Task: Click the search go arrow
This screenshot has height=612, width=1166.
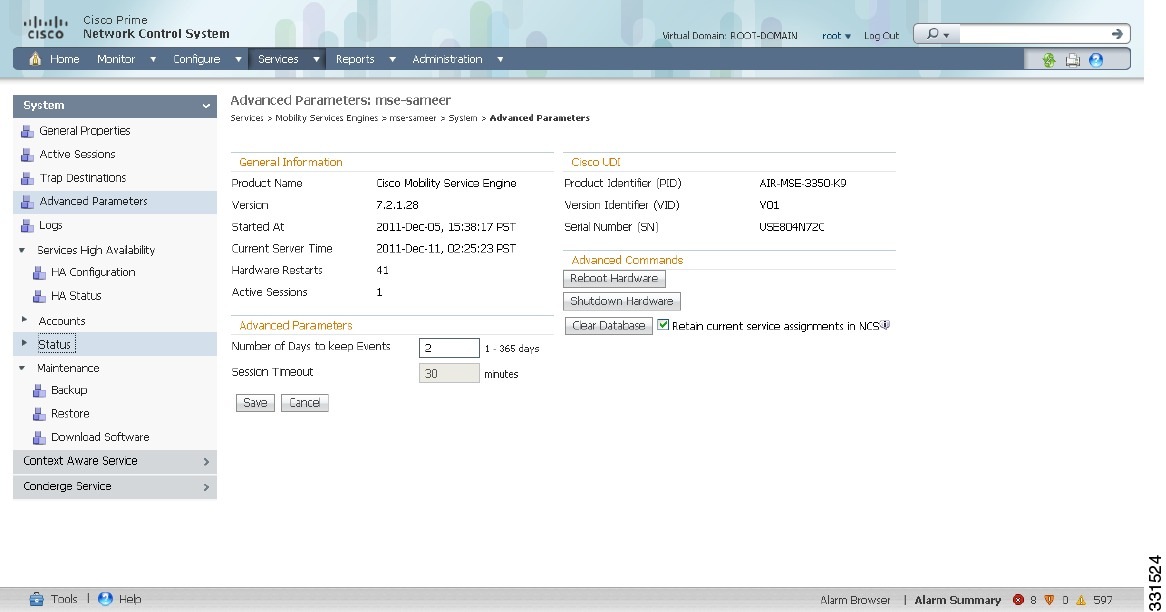Action: click(x=1117, y=34)
